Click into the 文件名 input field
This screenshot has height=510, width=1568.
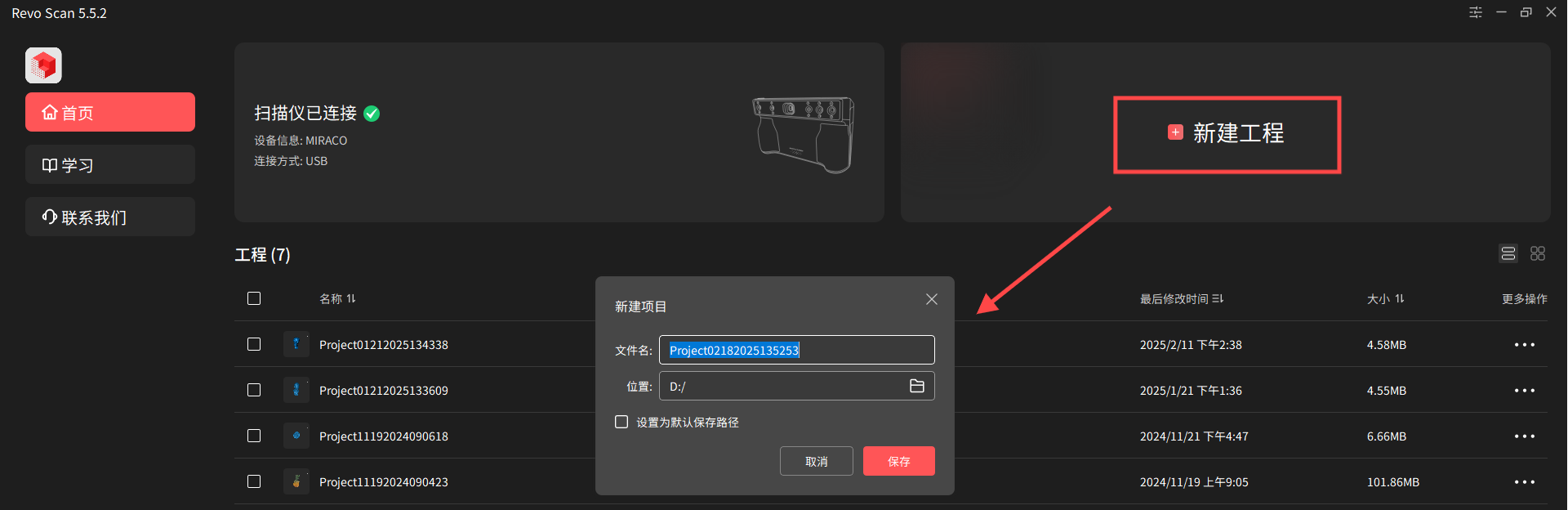click(797, 350)
